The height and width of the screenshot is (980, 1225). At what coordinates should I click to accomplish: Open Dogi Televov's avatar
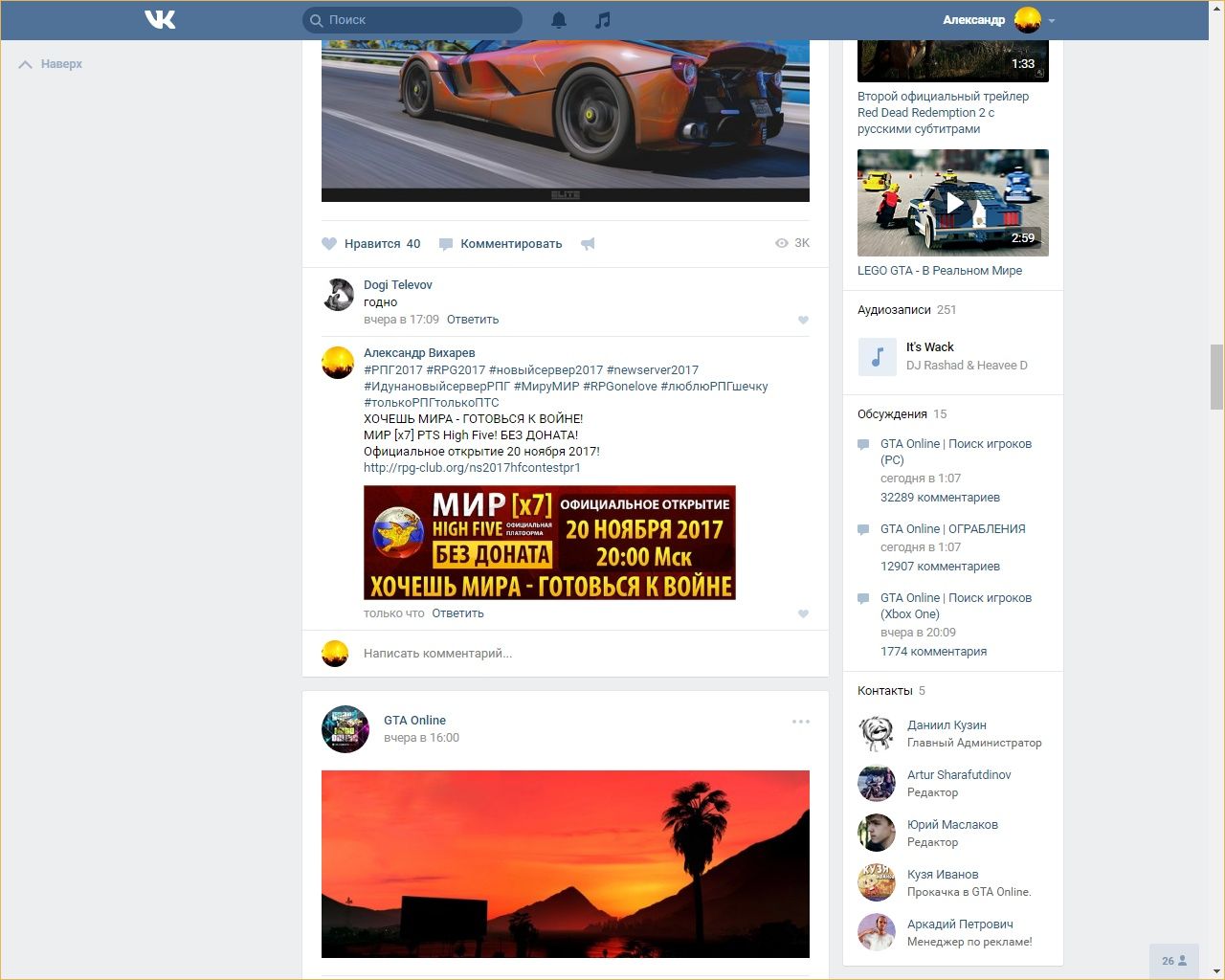coord(338,295)
